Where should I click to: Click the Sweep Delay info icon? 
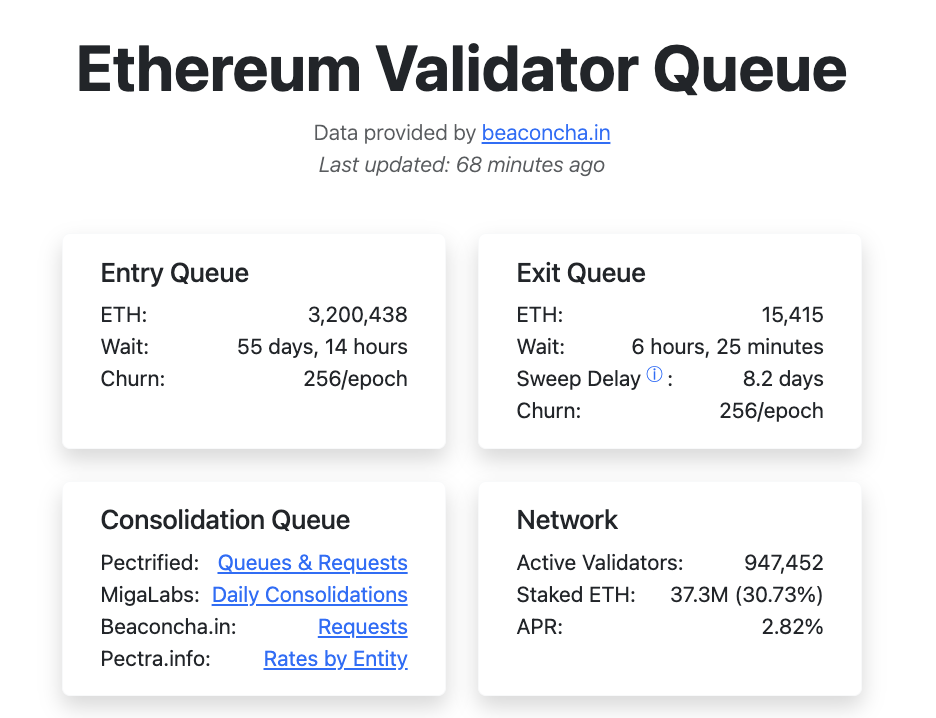(654, 374)
